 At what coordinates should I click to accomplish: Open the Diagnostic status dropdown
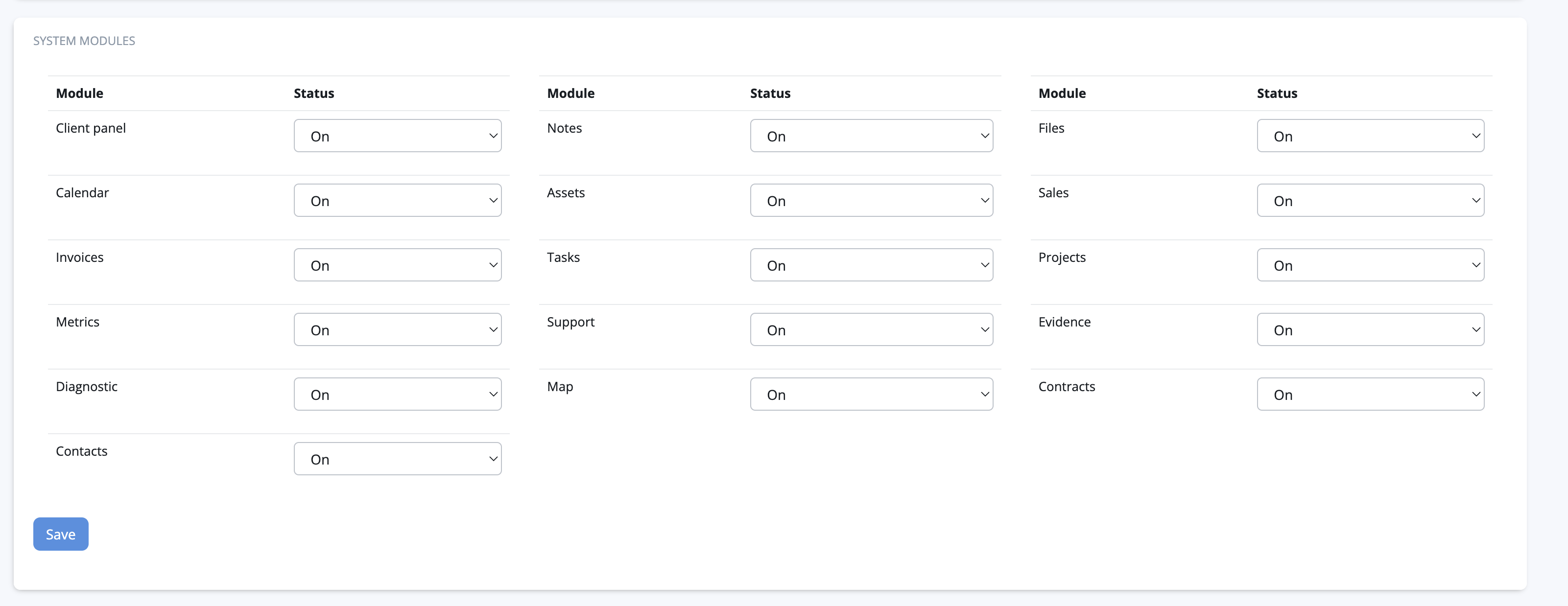[398, 394]
